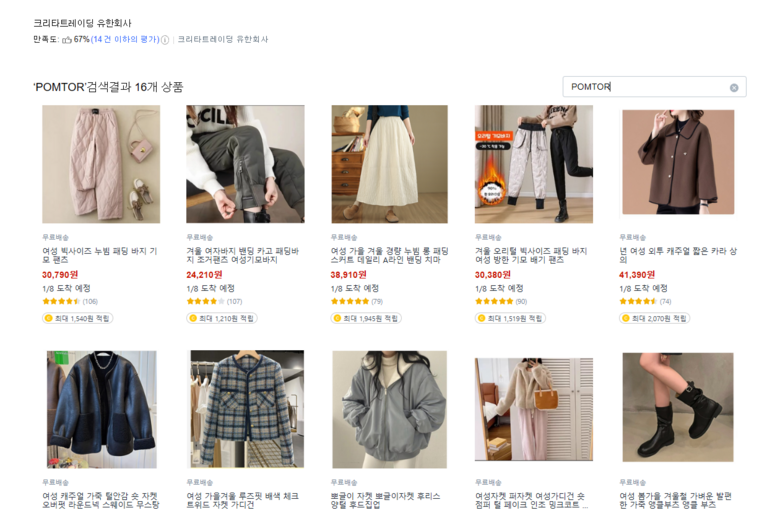Click coin icon on 2,070원 reward badge
Viewport: 780px width, 513px height.
(625, 318)
